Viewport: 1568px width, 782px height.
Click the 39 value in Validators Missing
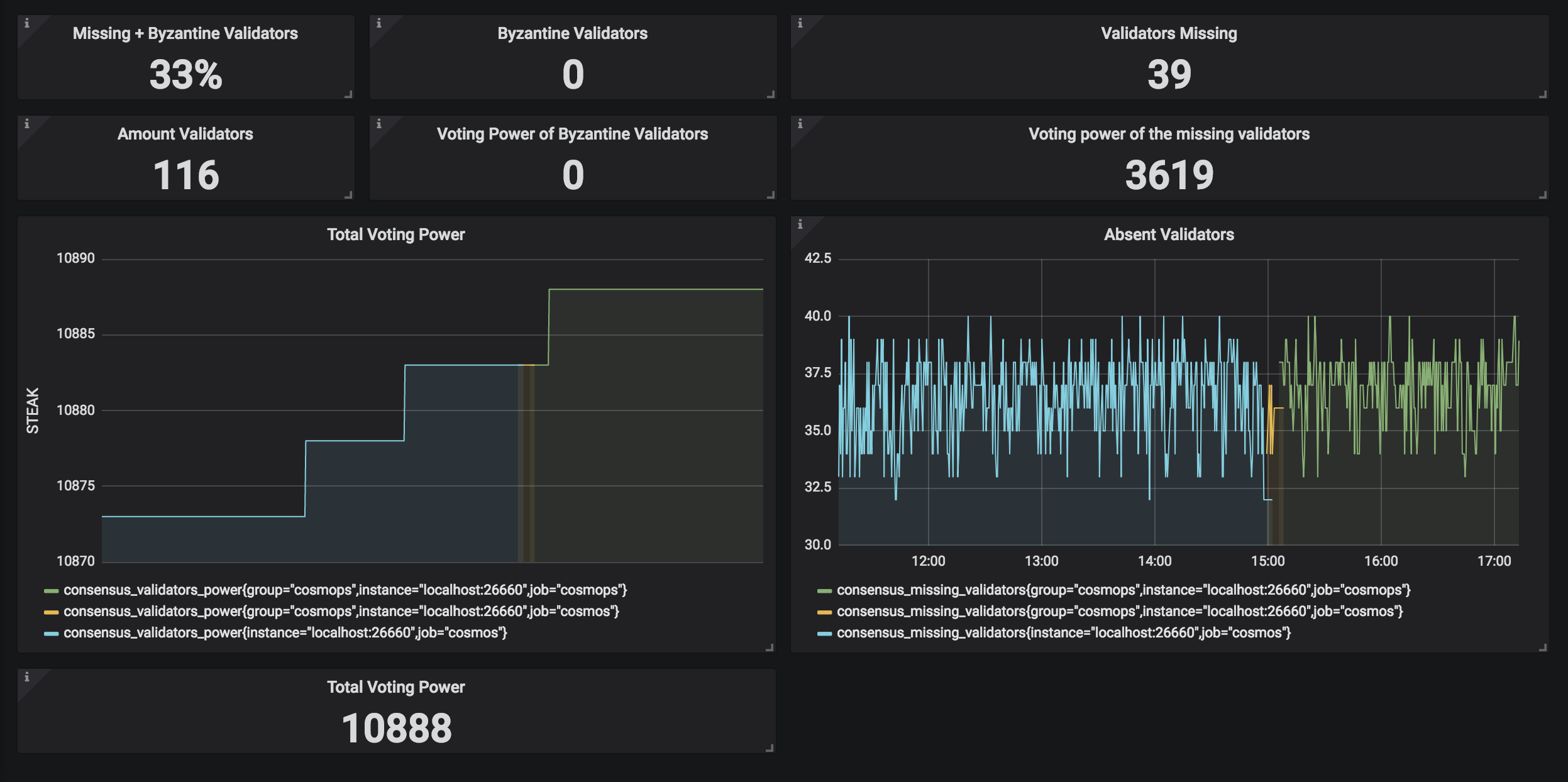coord(1169,74)
